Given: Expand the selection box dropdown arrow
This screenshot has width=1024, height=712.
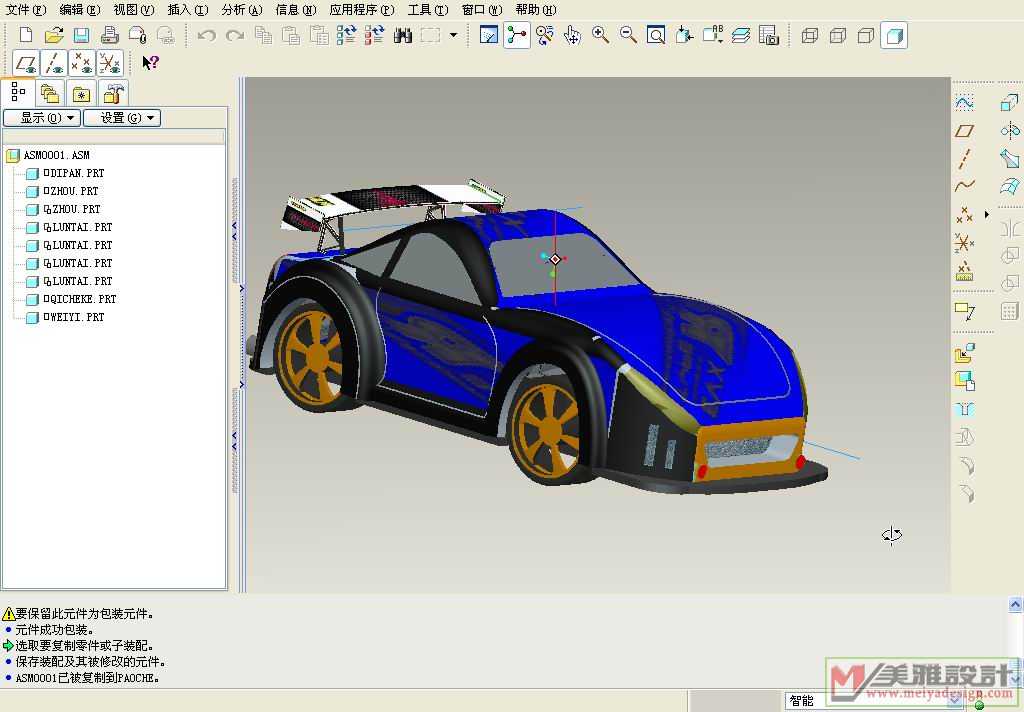Looking at the screenshot, I should (x=453, y=36).
